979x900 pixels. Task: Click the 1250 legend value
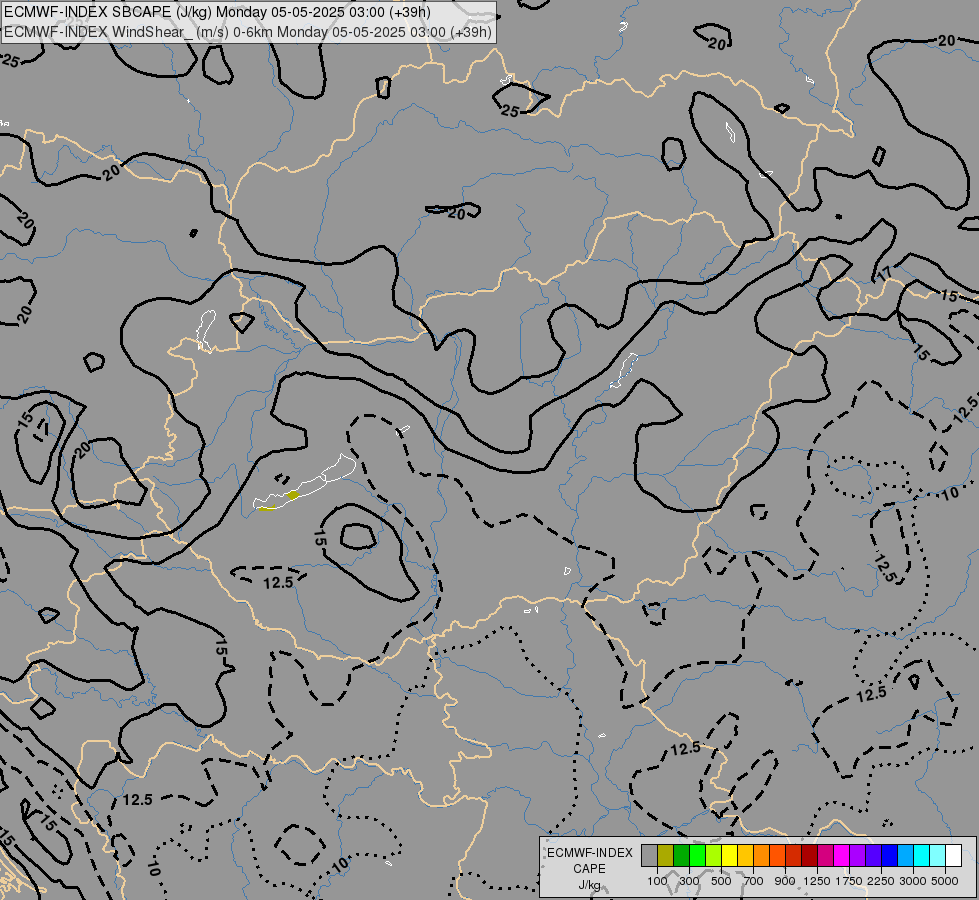(817, 881)
